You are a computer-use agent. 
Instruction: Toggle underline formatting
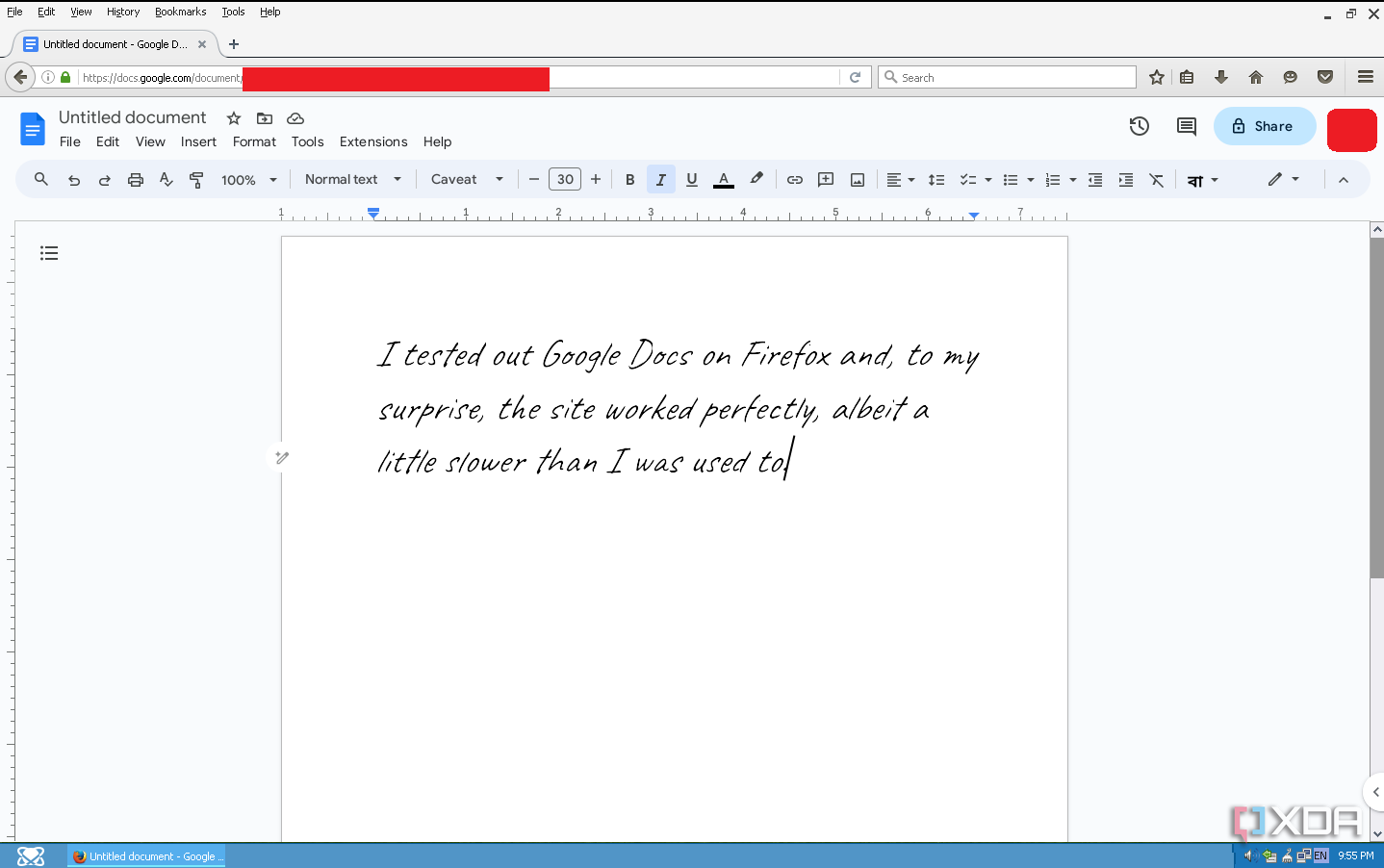[x=692, y=180]
